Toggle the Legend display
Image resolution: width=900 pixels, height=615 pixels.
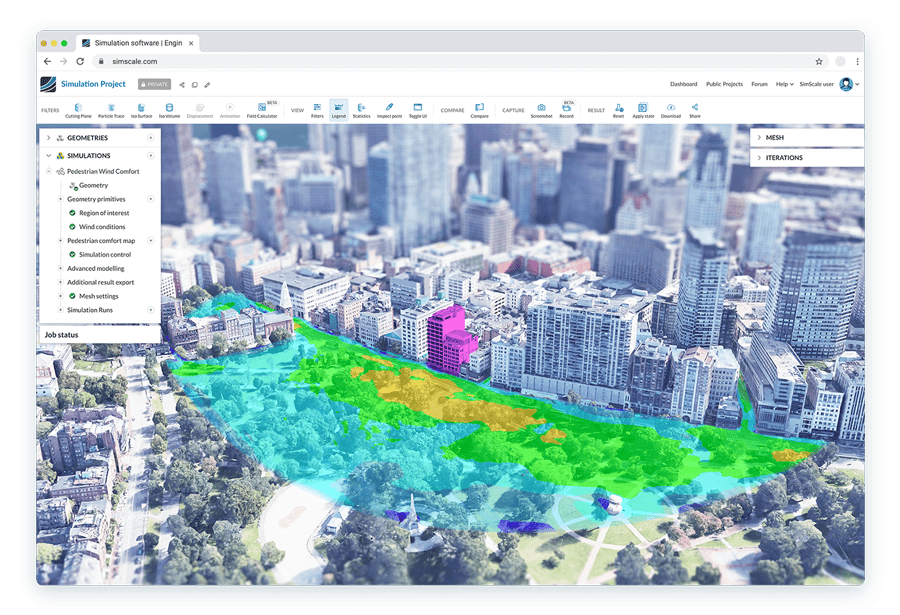click(338, 110)
